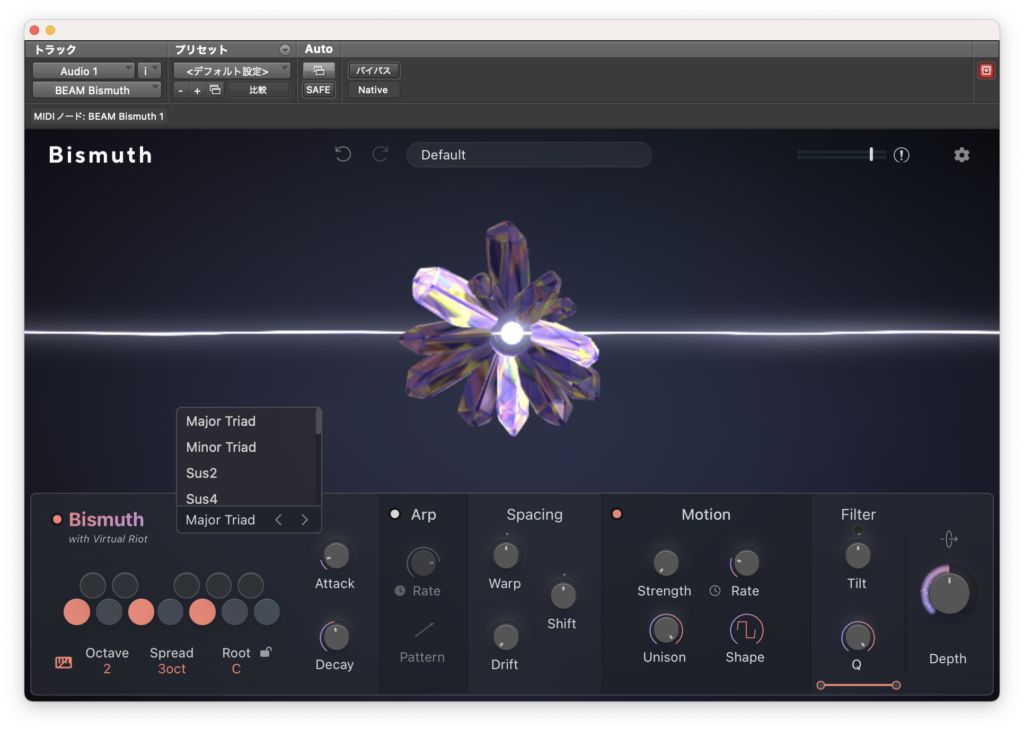Open the デフォルト設定 preset dropdown
This screenshot has width=1024, height=730.
[x=232, y=71]
